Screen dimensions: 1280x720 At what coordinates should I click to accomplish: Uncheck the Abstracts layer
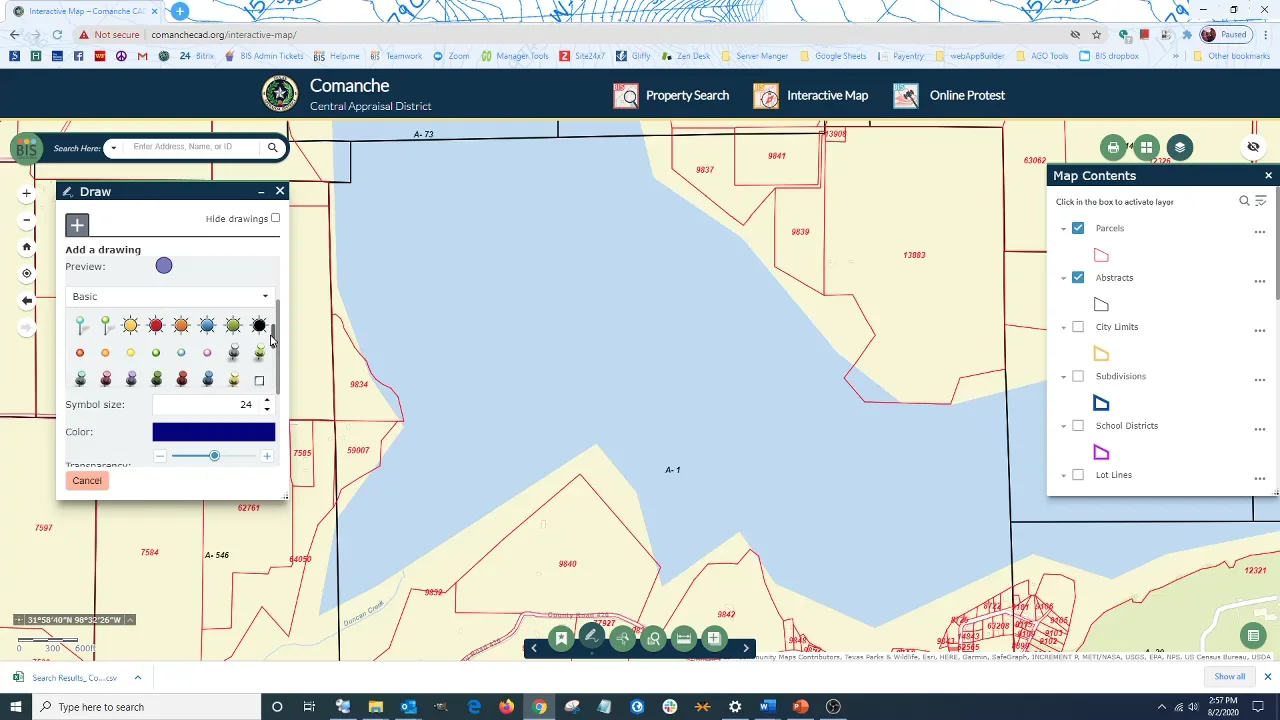point(1078,277)
